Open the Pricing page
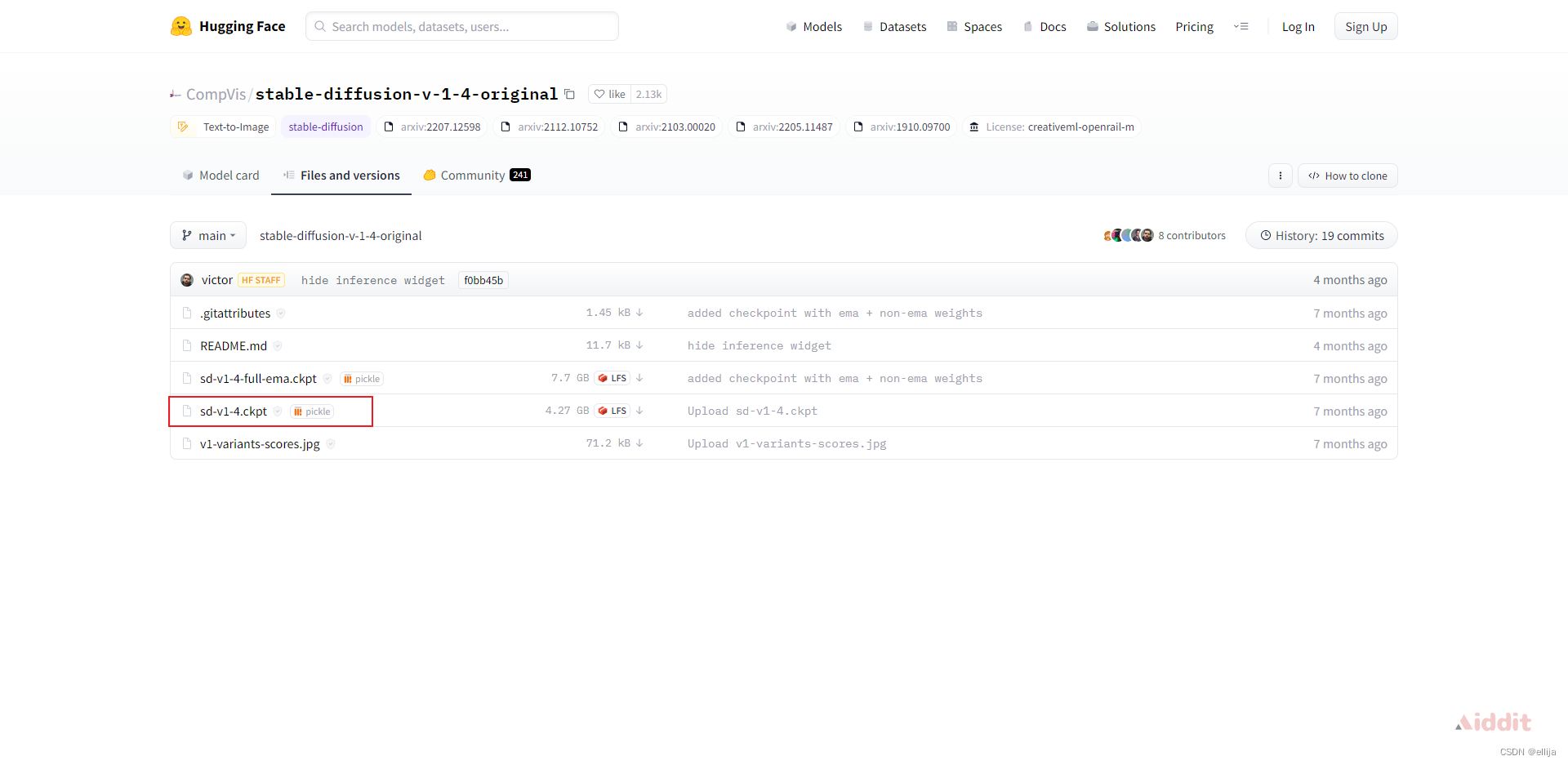The height and width of the screenshot is (765, 1568). tap(1194, 26)
